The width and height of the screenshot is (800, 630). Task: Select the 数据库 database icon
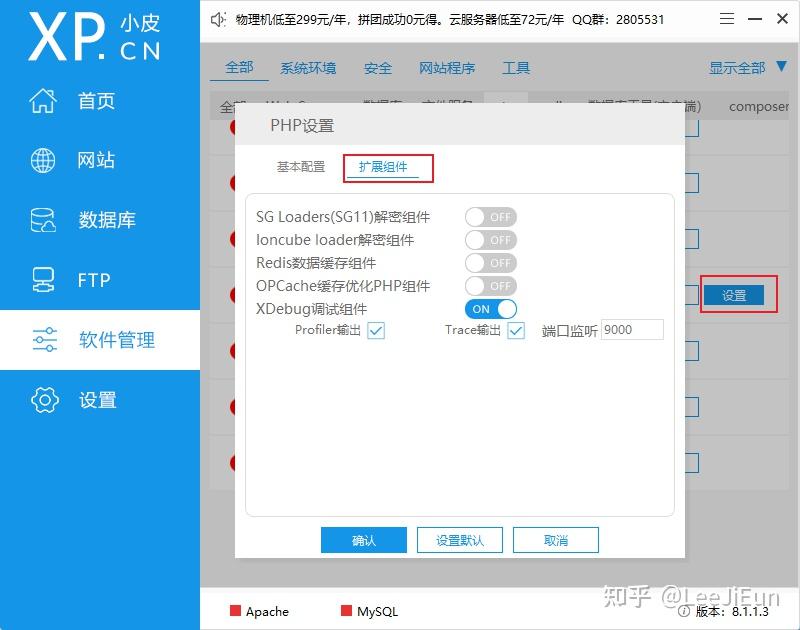tap(43, 220)
